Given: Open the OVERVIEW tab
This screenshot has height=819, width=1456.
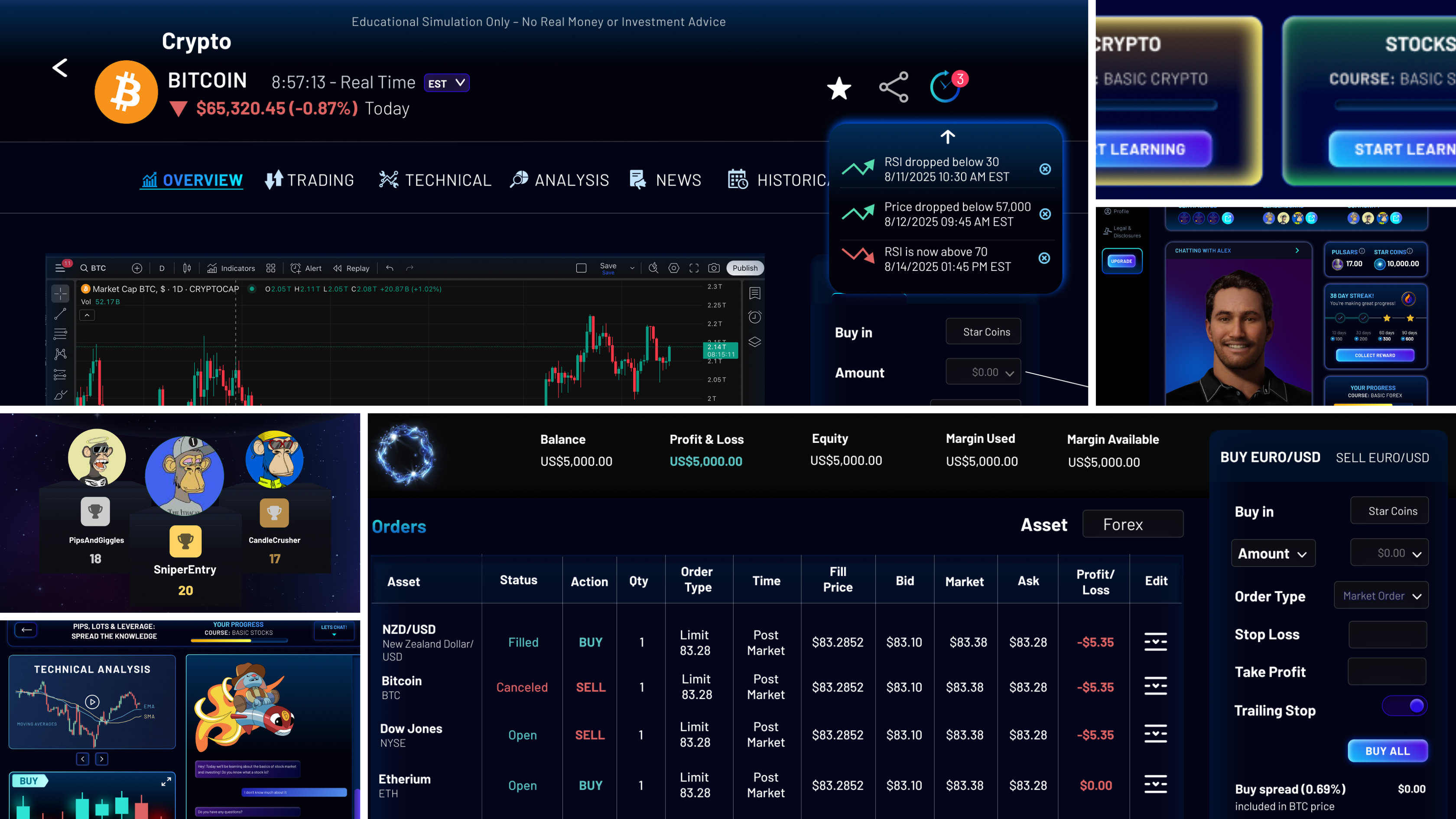Looking at the screenshot, I should click(192, 180).
